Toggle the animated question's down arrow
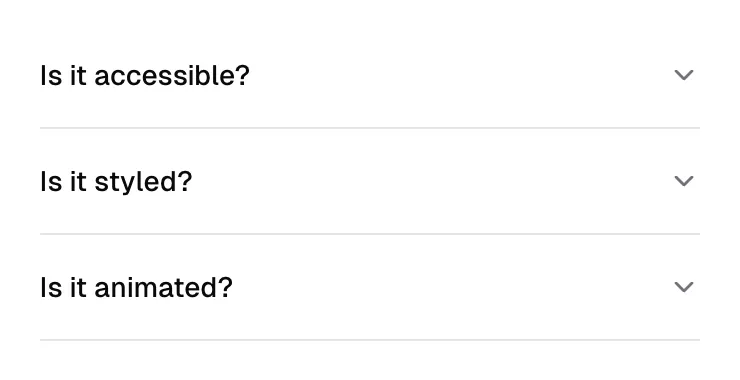Image resolution: width=740 pixels, height=380 pixels. click(684, 287)
